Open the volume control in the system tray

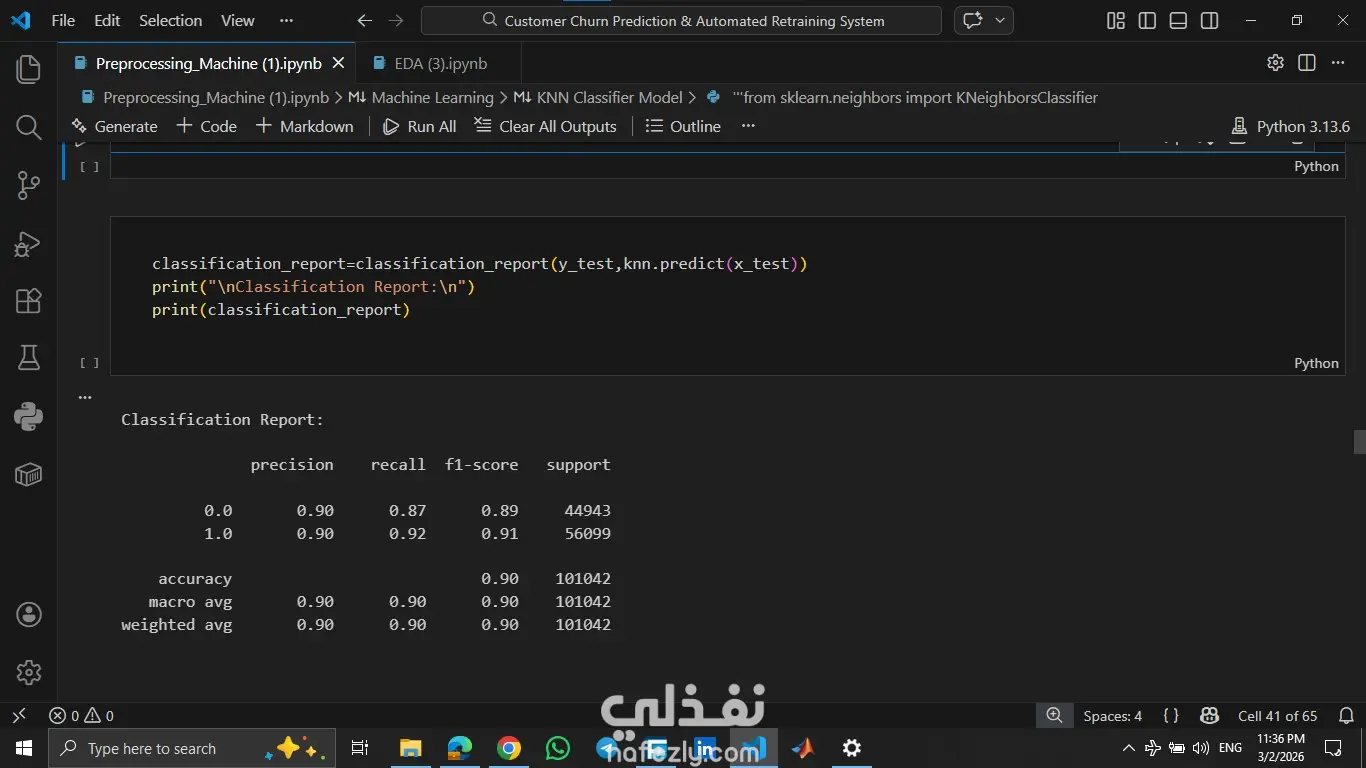pos(1201,748)
